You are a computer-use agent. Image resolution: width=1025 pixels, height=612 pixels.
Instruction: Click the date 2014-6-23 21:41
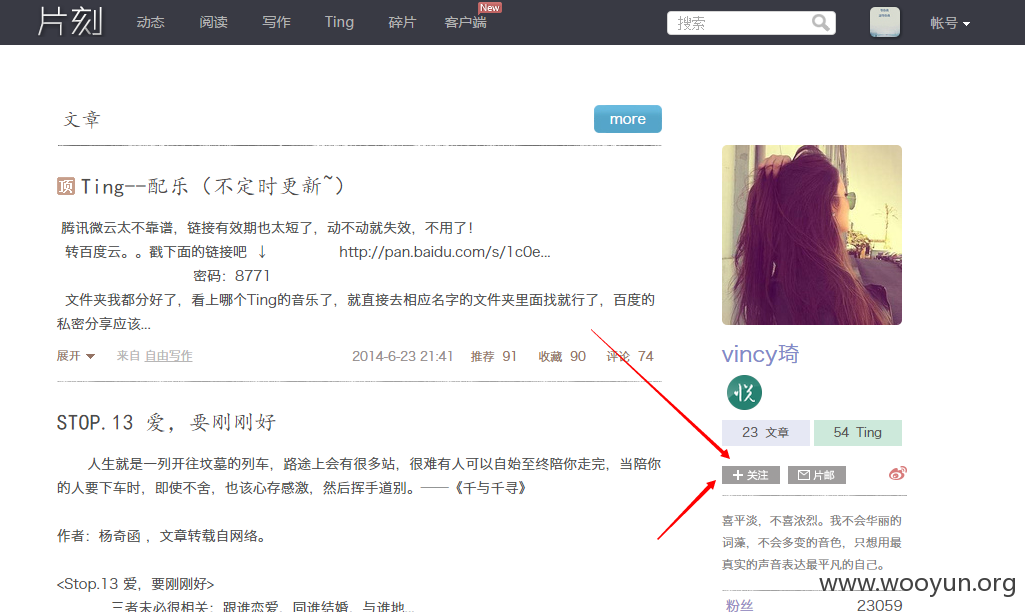tap(402, 356)
